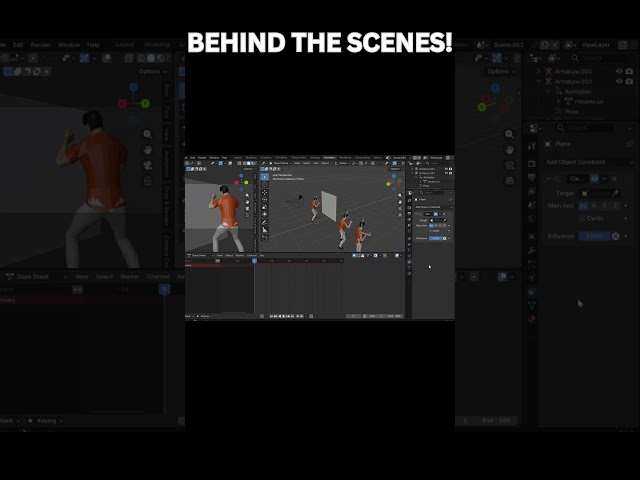Image resolution: width=640 pixels, height=480 pixels.
Task: Open Options dropdown in dimmed backdrop's left viewport
Action: click(x=153, y=71)
